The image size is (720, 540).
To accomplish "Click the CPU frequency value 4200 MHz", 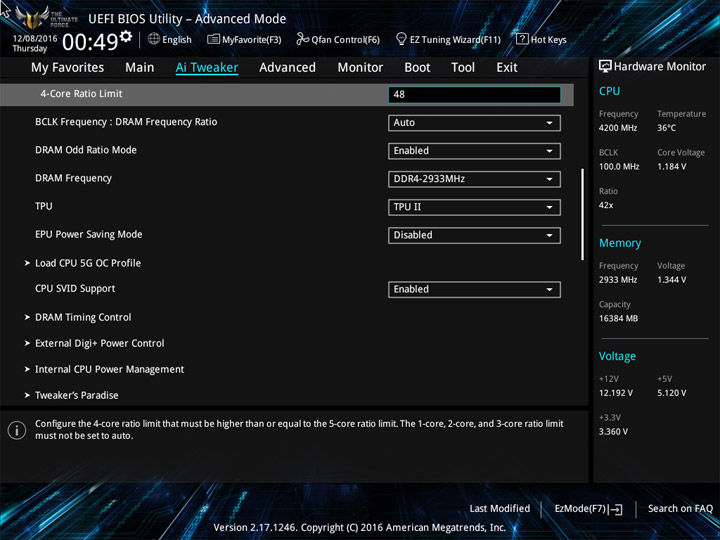I will 618,128.
